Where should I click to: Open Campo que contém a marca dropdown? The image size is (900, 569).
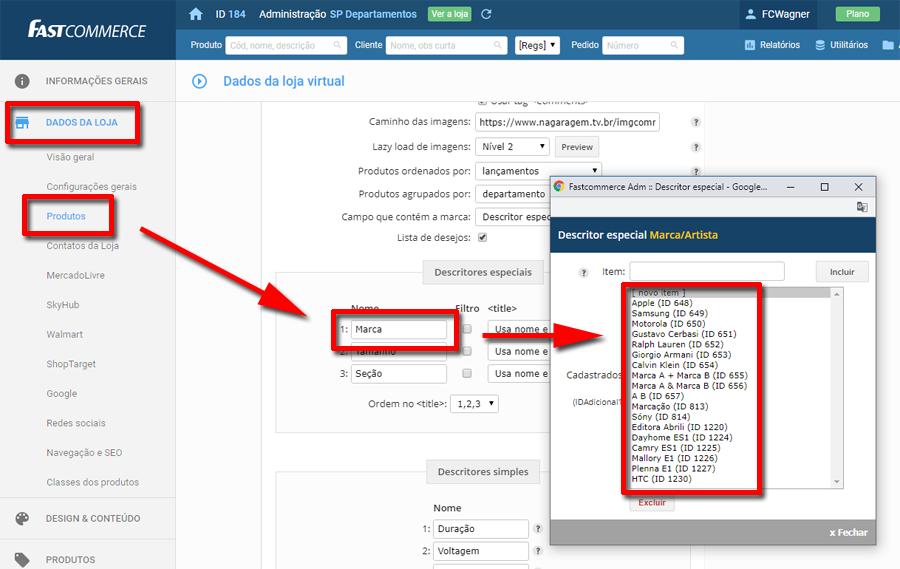[513, 217]
